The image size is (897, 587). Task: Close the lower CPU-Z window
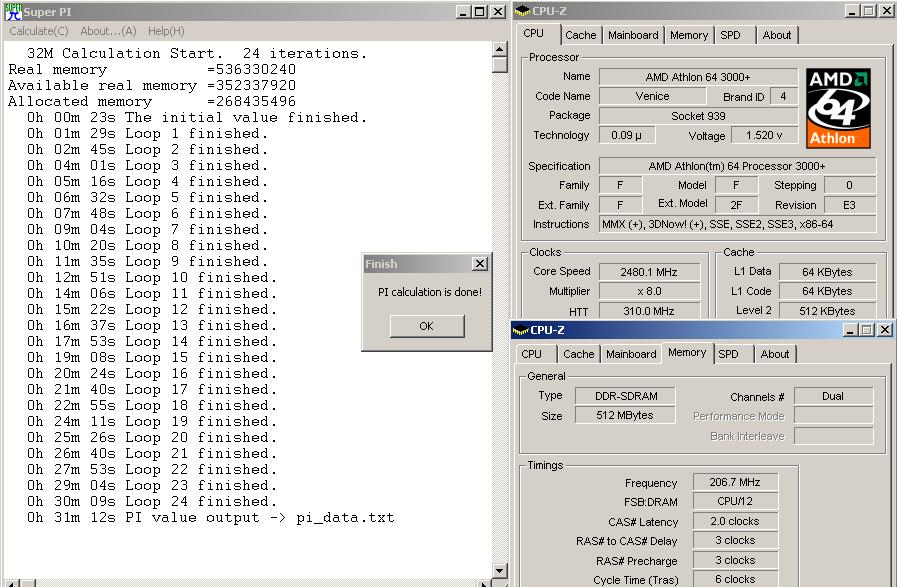884,330
